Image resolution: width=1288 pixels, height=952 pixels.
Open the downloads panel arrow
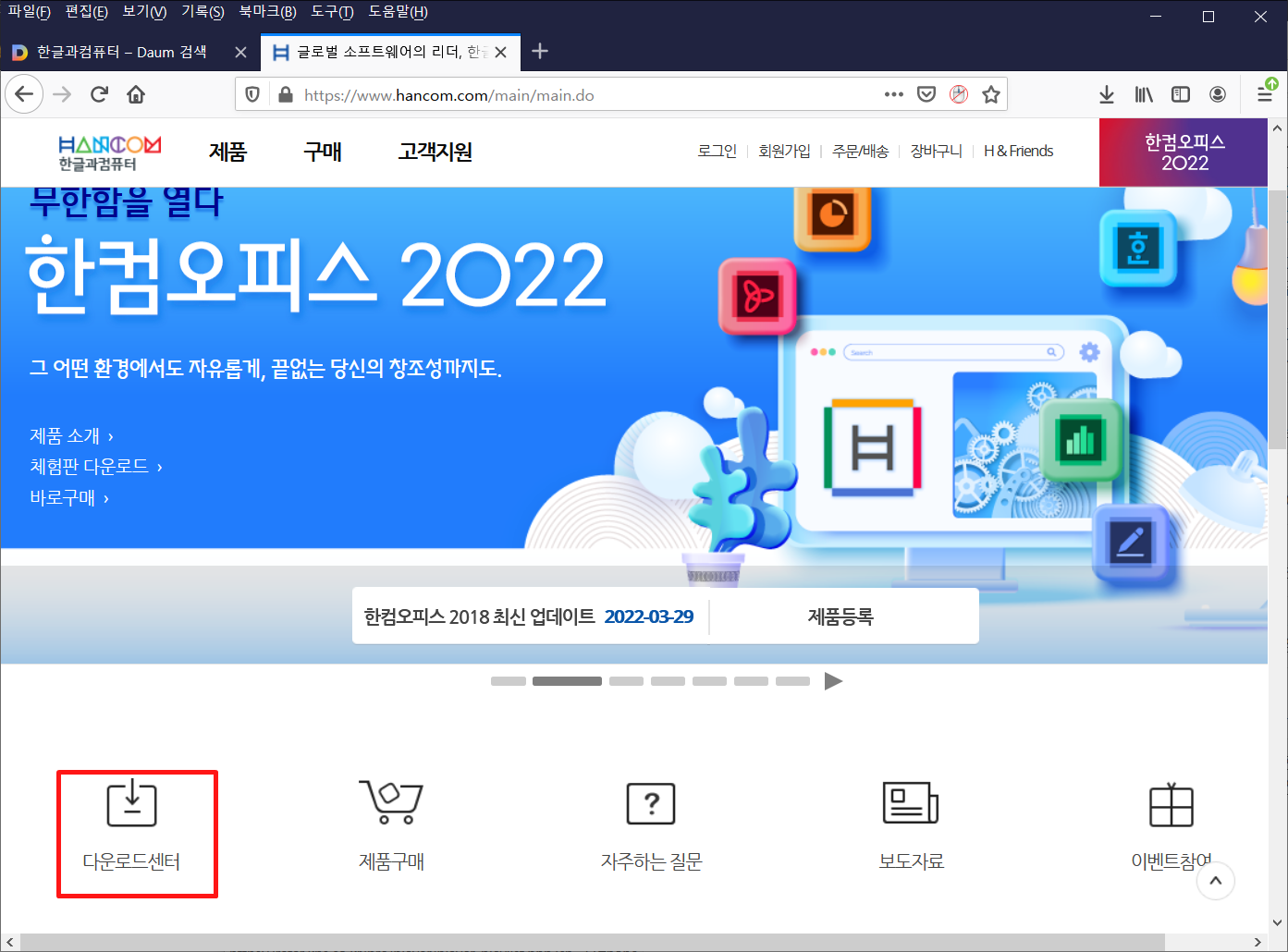click(1107, 94)
